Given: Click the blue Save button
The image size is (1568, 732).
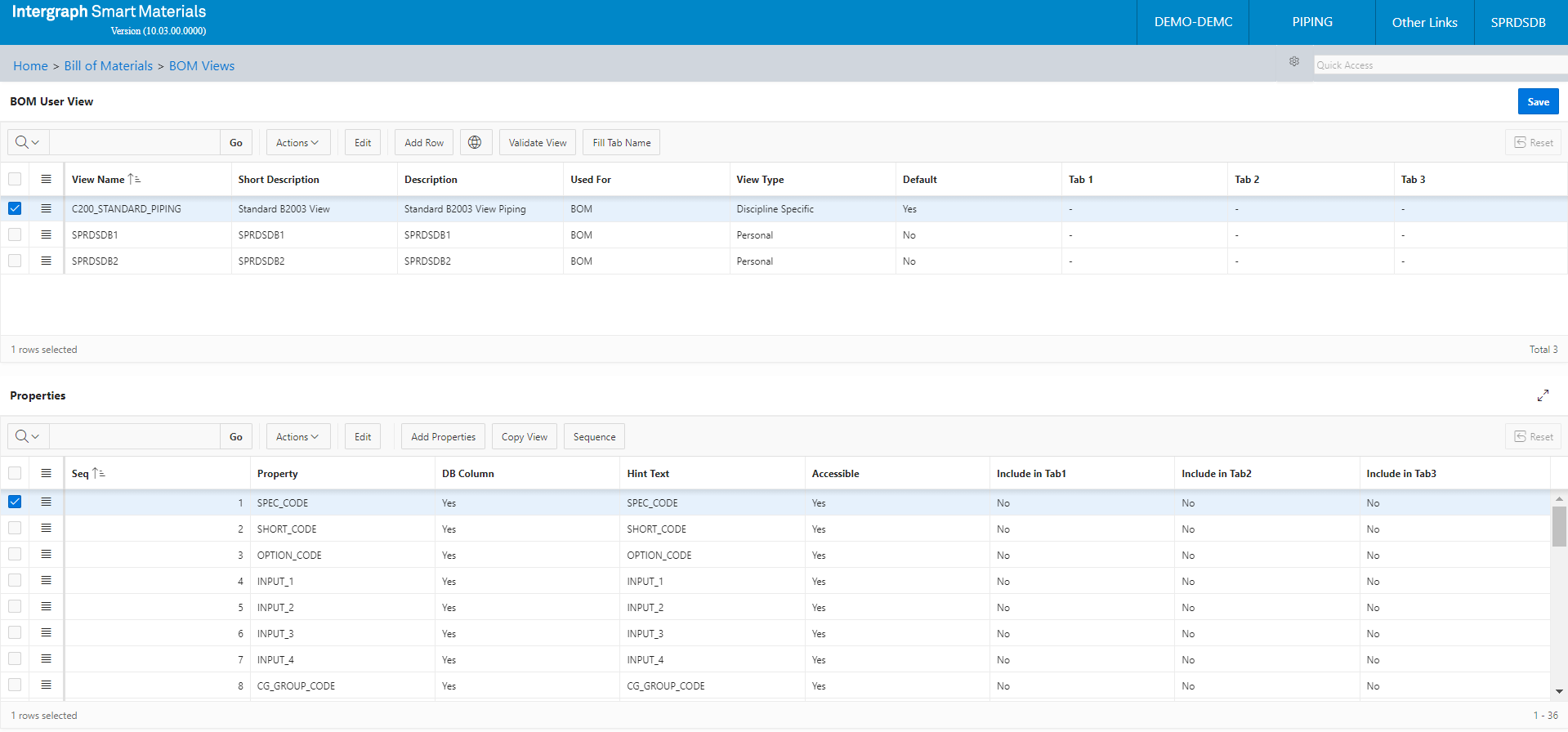Looking at the screenshot, I should (1538, 101).
